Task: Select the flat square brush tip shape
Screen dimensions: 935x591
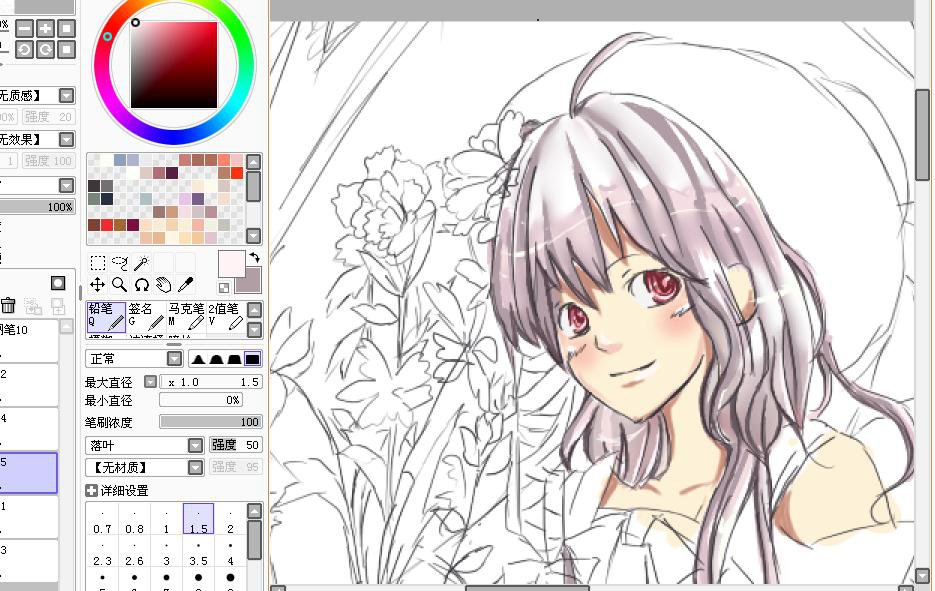Action: (x=252, y=359)
